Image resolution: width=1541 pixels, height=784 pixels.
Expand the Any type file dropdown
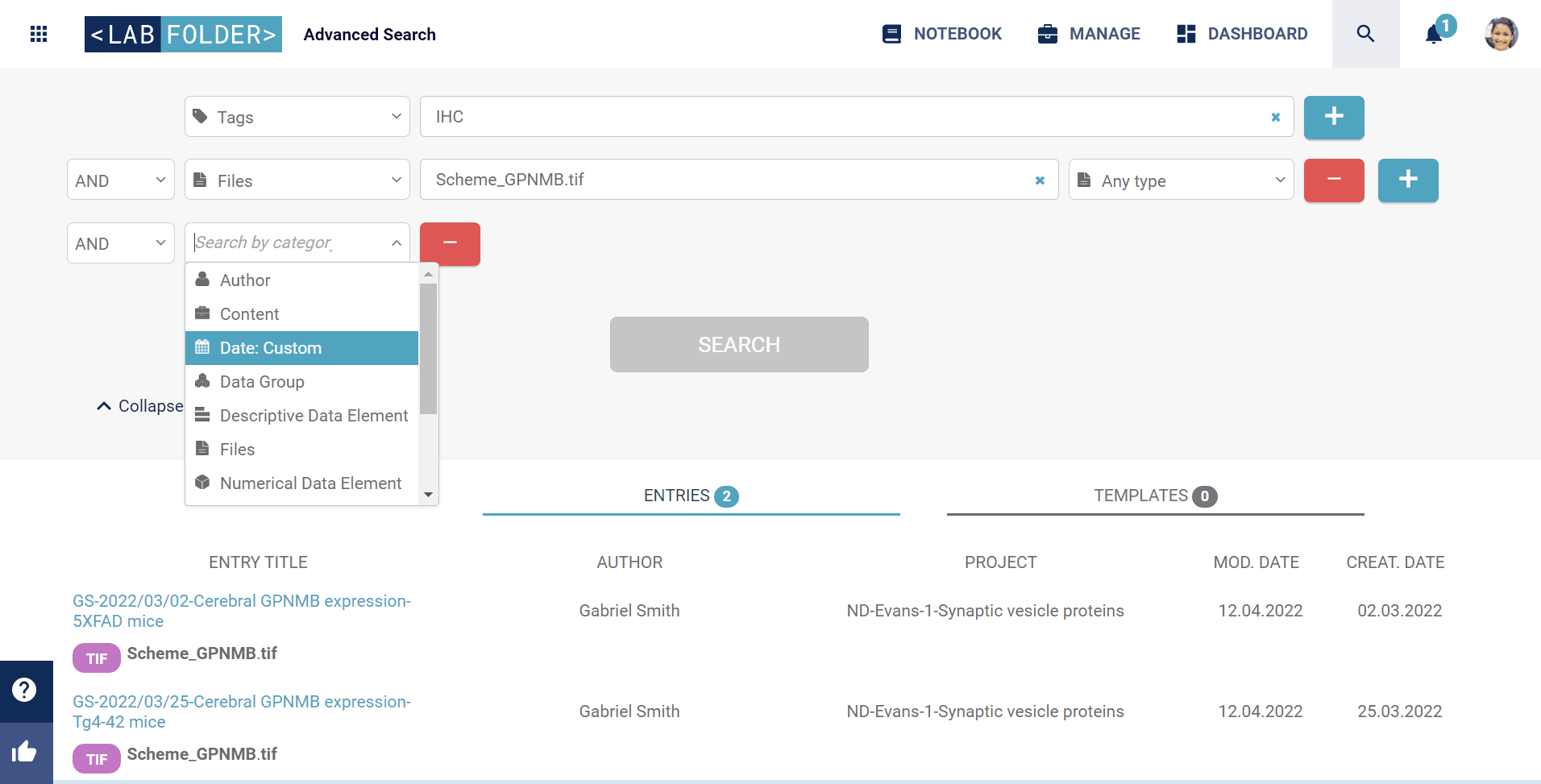(x=1180, y=180)
